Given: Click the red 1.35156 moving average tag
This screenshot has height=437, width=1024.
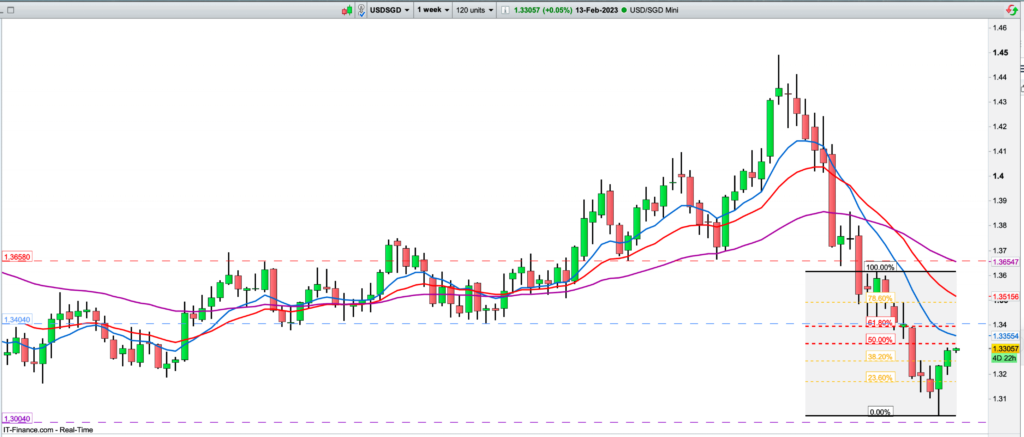Looking at the screenshot, I should pos(982,297).
